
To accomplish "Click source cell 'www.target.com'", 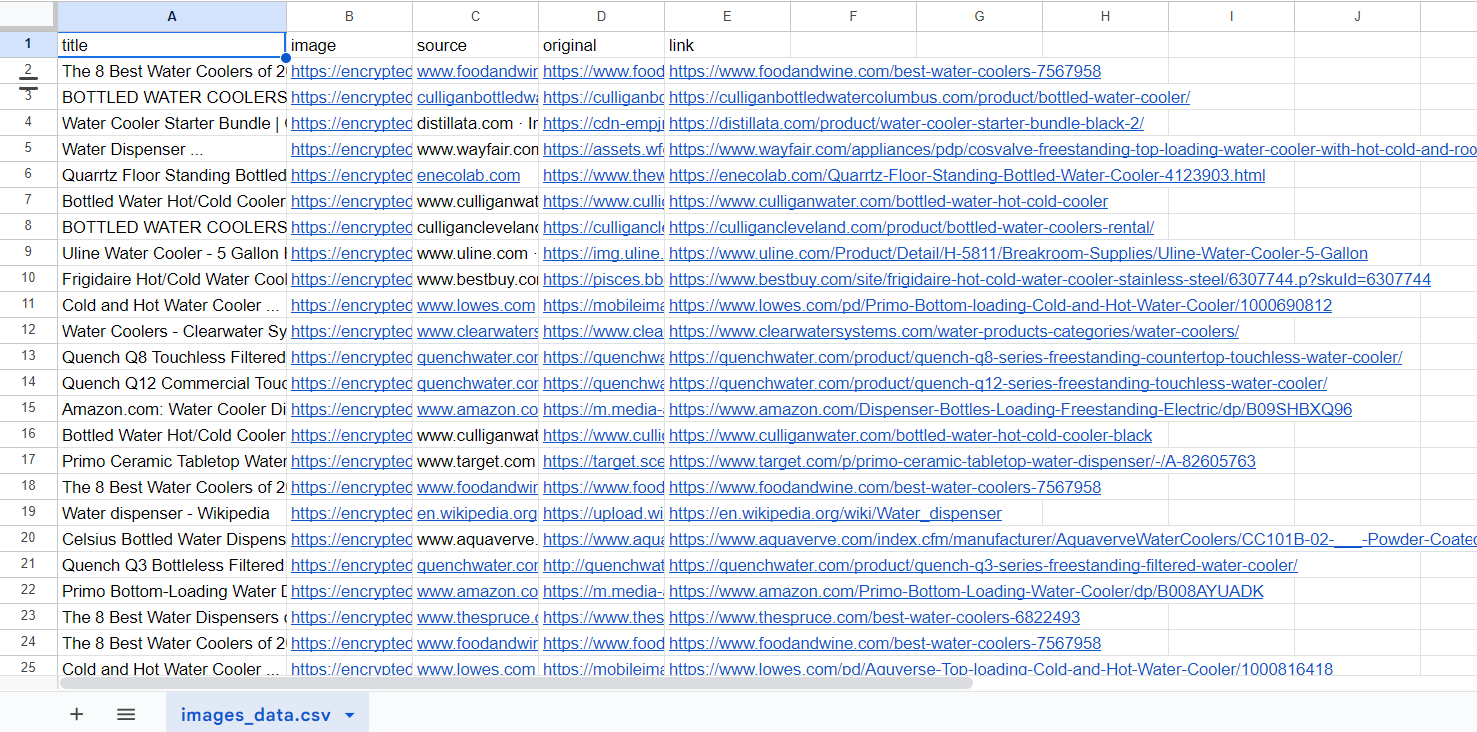I will coord(475,461).
